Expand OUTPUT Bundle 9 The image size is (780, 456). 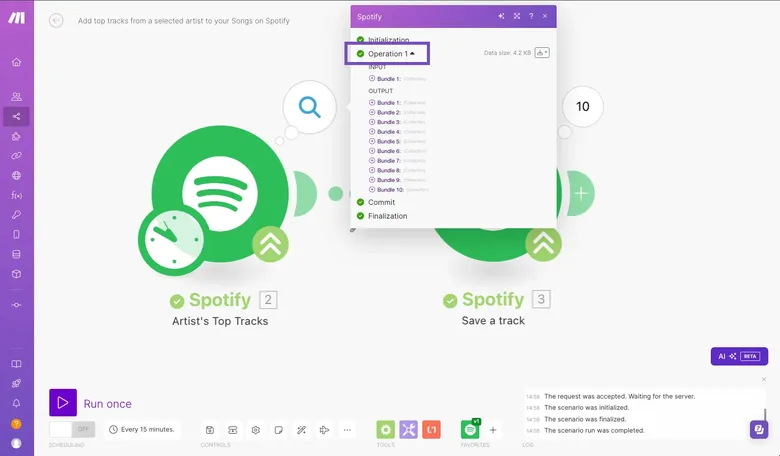pyautogui.click(x=372, y=180)
